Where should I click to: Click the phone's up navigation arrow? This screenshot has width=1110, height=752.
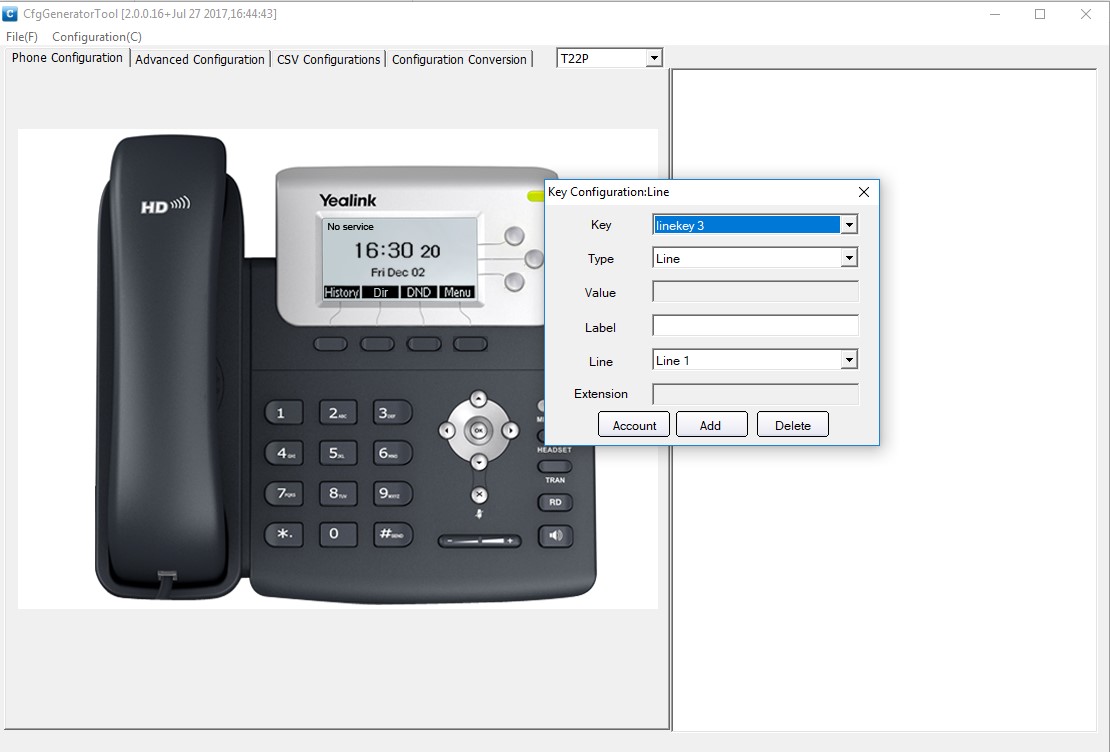coord(479,399)
